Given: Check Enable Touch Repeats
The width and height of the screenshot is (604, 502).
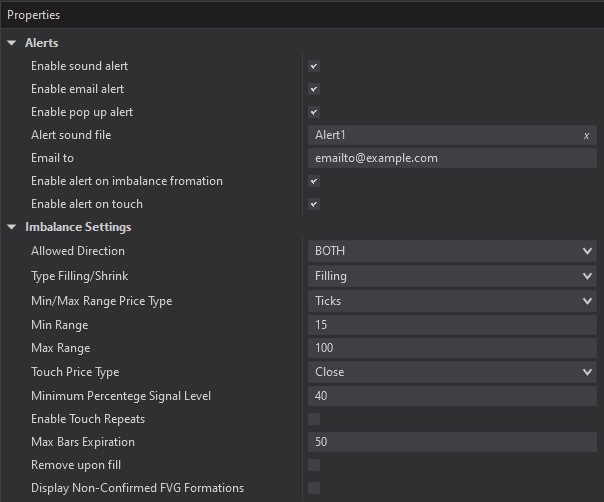Looking at the screenshot, I should 314,419.
